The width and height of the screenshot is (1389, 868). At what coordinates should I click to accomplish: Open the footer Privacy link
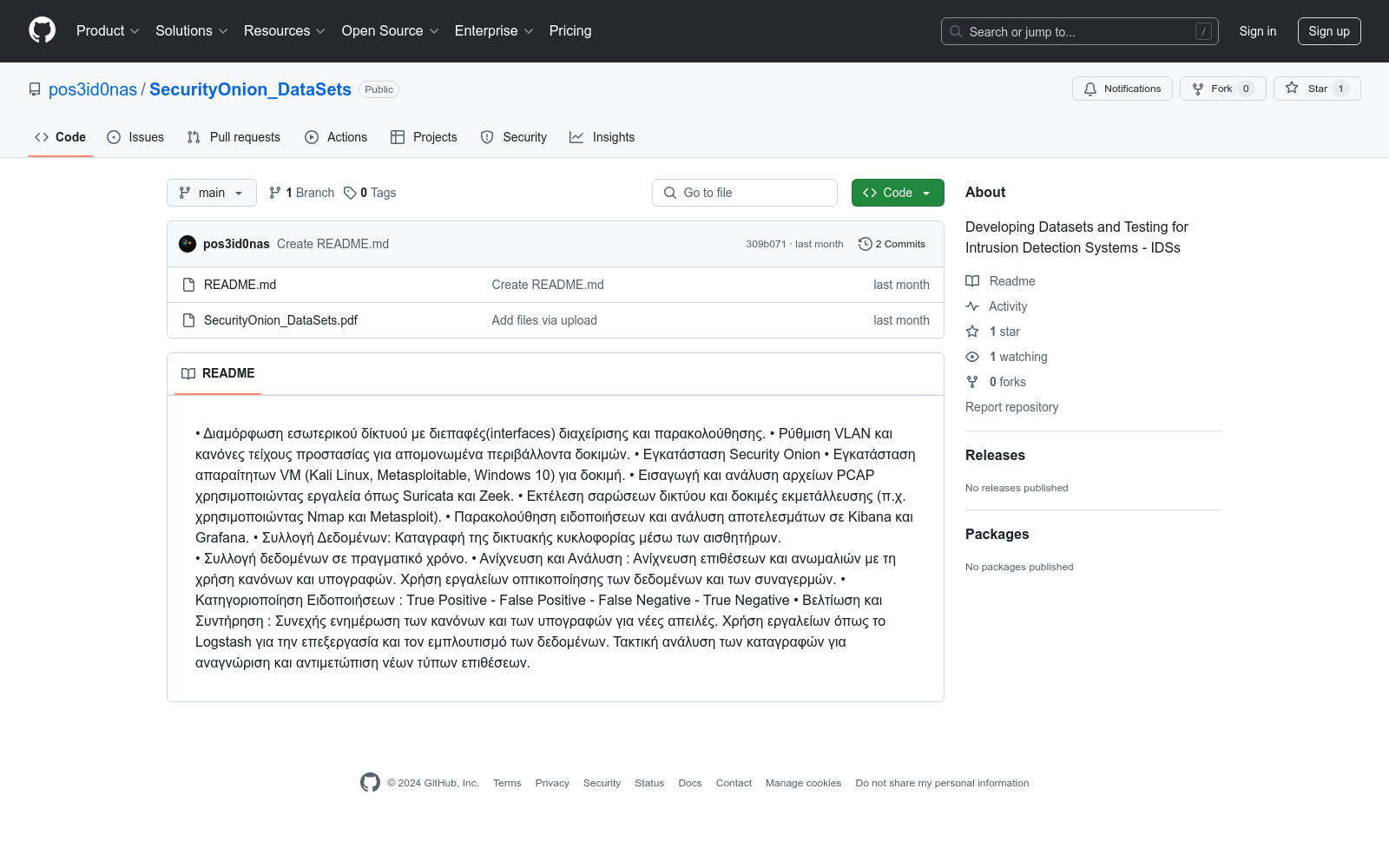(552, 783)
